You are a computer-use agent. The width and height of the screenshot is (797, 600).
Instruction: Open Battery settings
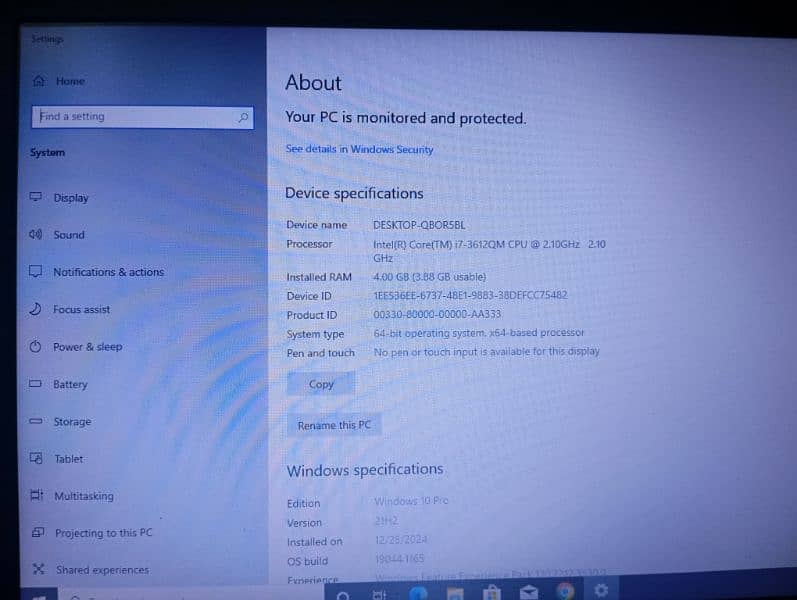70,384
